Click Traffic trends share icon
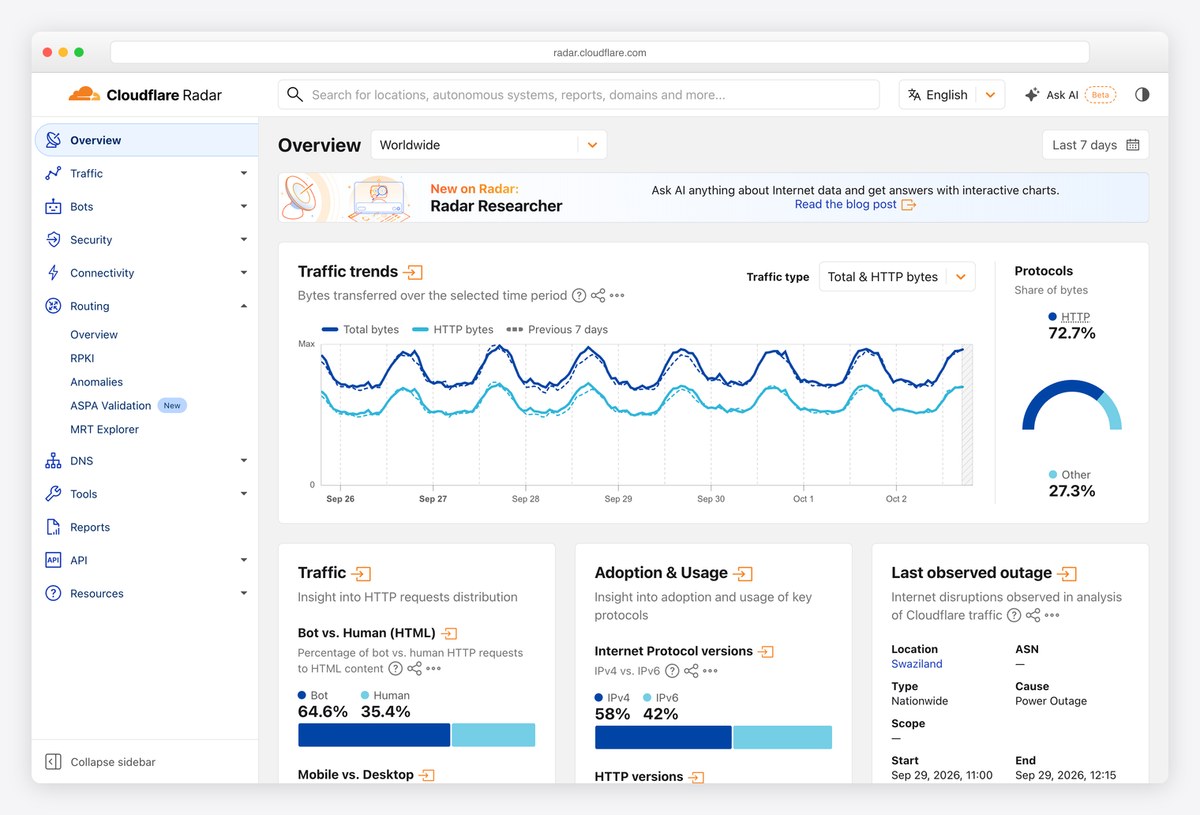This screenshot has height=815, width=1200. 598,296
